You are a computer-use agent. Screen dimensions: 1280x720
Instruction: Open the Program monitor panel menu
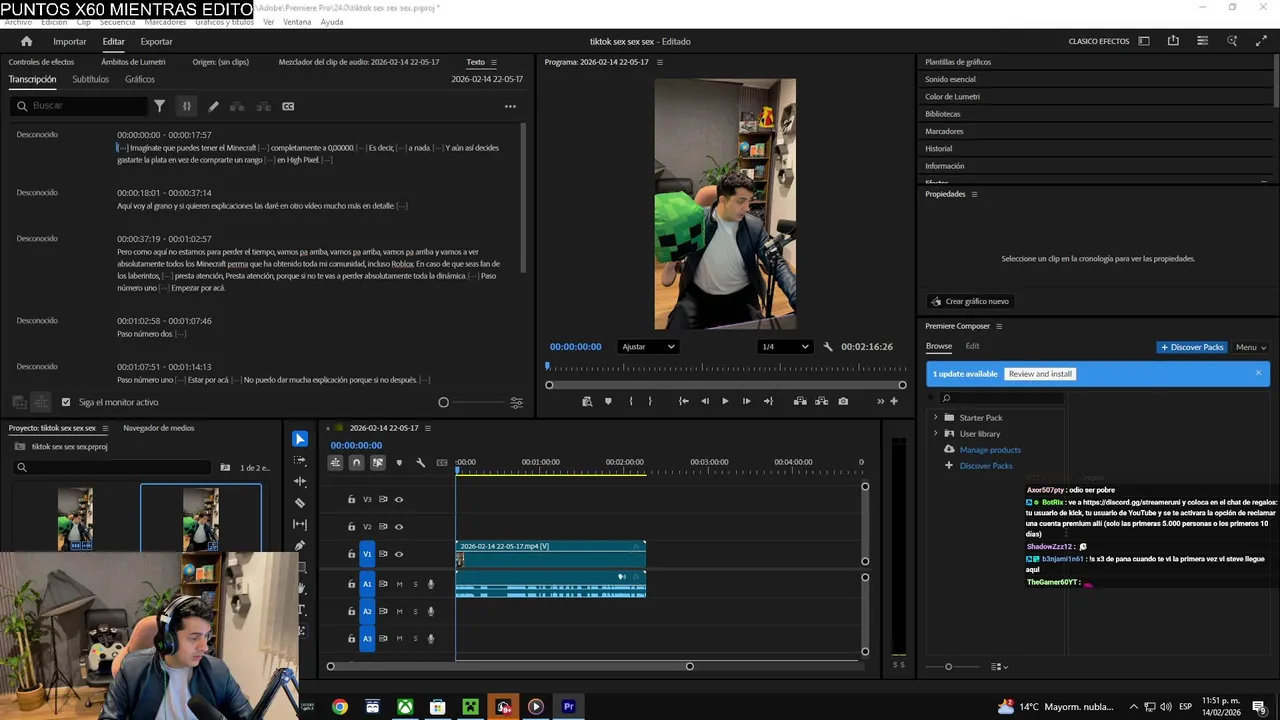(659, 62)
